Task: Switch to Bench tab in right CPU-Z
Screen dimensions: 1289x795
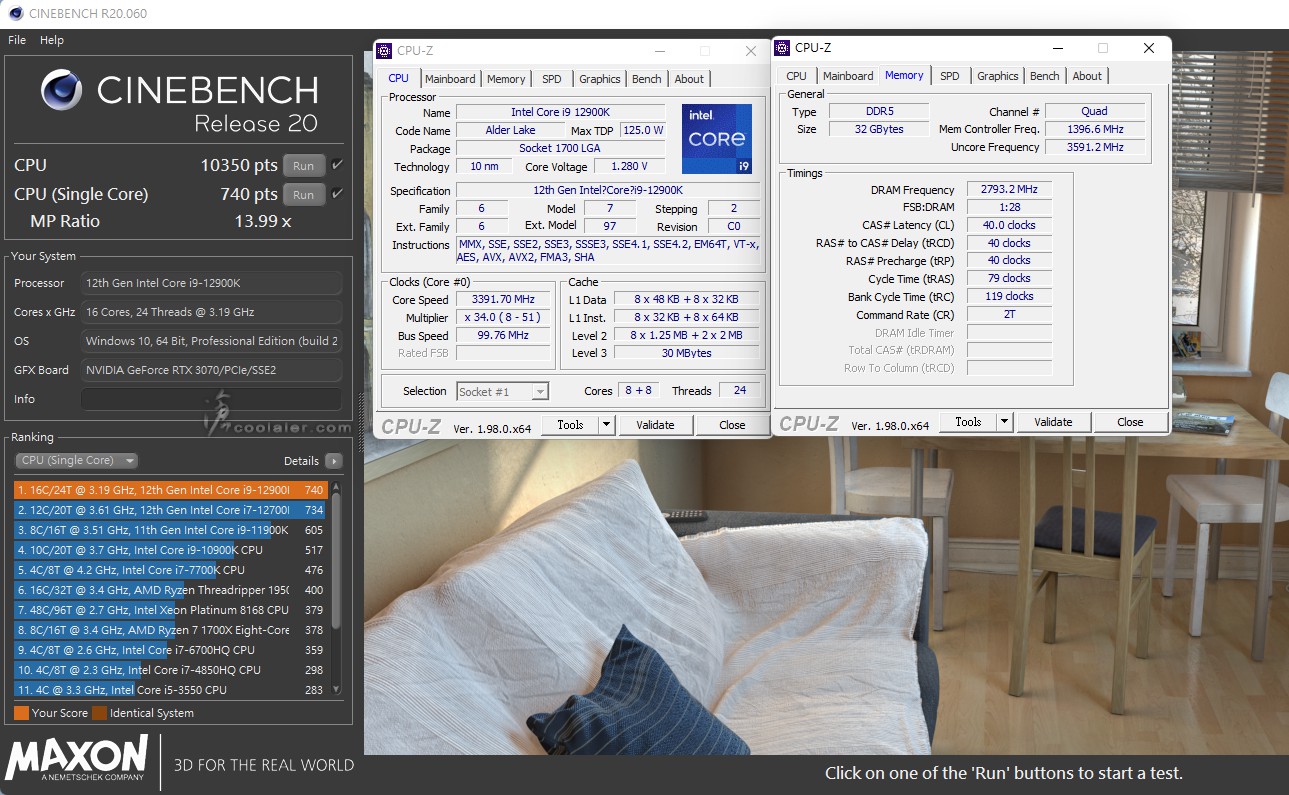Action: pos(1045,76)
